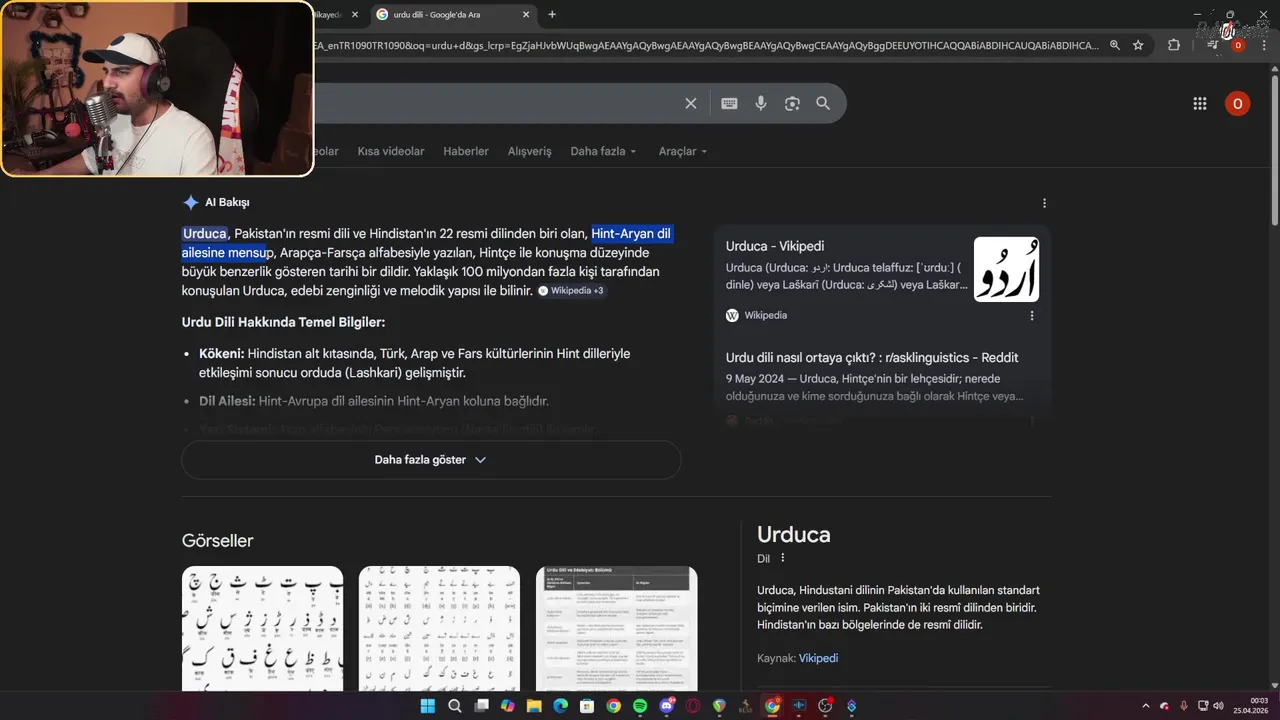Switch to the 'Haberler' results tab

466,151
